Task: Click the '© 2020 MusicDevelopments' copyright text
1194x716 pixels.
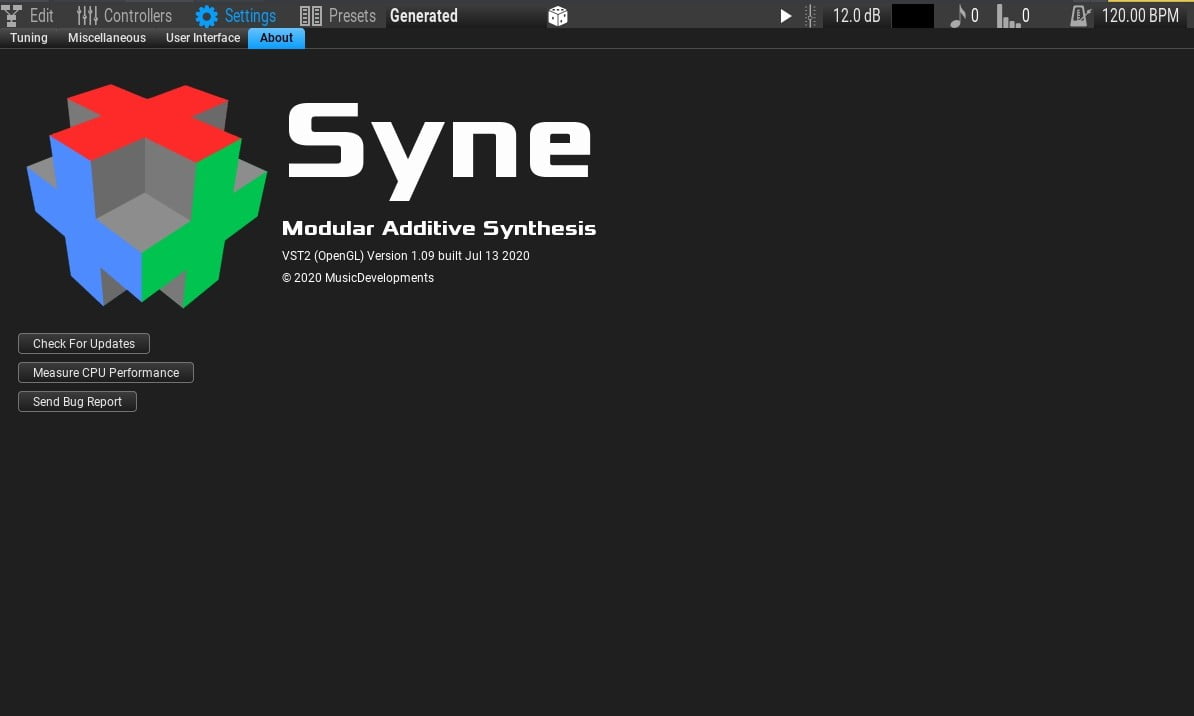Action: pos(358,278)
